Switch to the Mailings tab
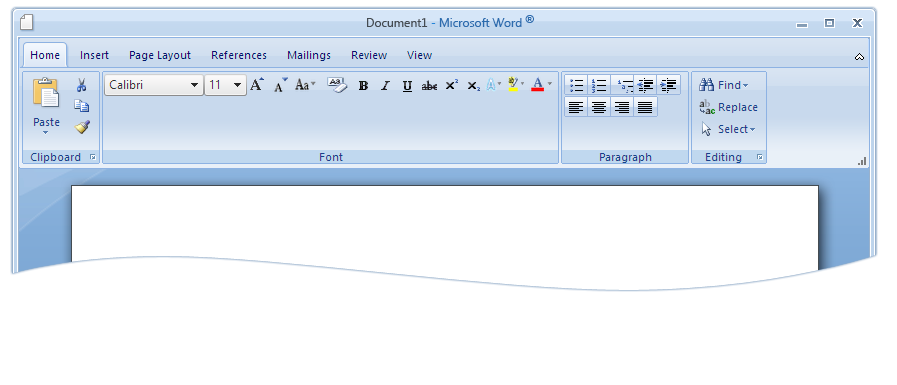 click(x=309, y=55)
